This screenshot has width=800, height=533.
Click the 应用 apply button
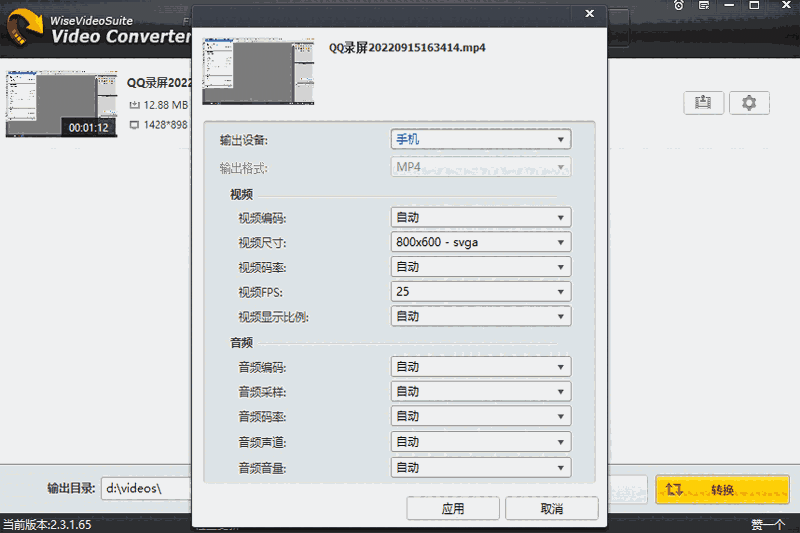tap(453, 509)
